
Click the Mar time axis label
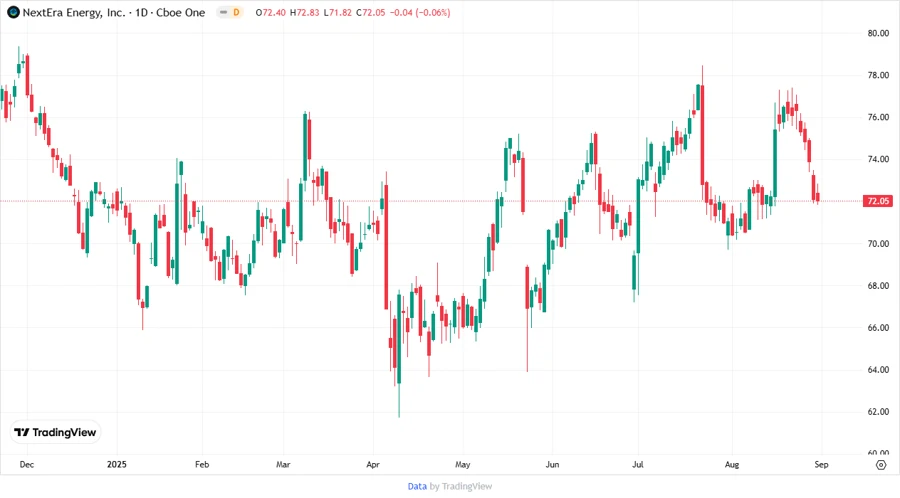[283, 464]
